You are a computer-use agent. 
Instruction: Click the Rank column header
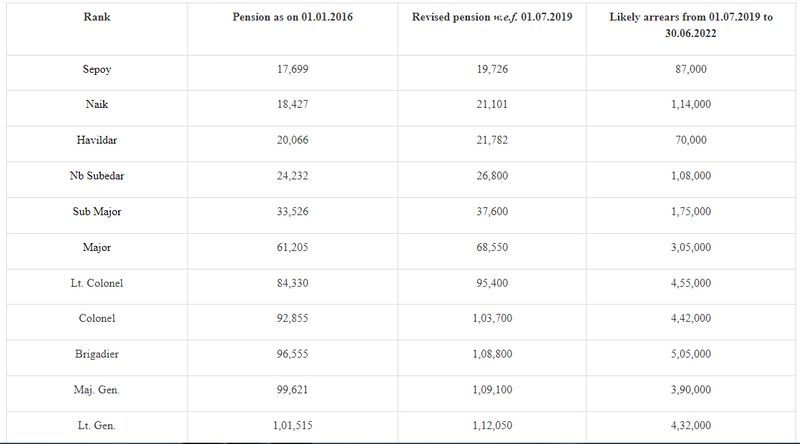click(97, 17)
